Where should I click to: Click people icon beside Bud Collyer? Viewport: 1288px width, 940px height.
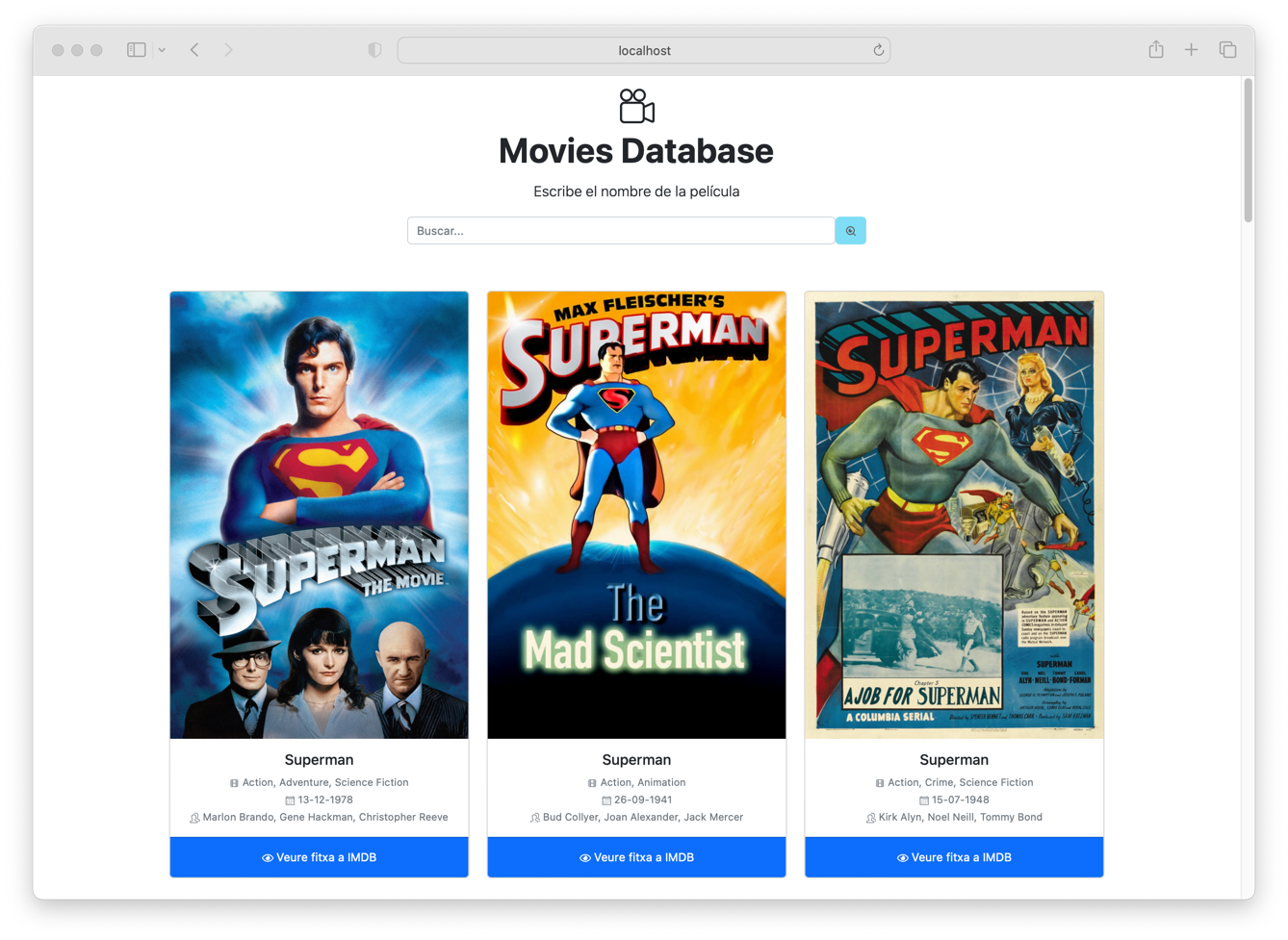535,818
